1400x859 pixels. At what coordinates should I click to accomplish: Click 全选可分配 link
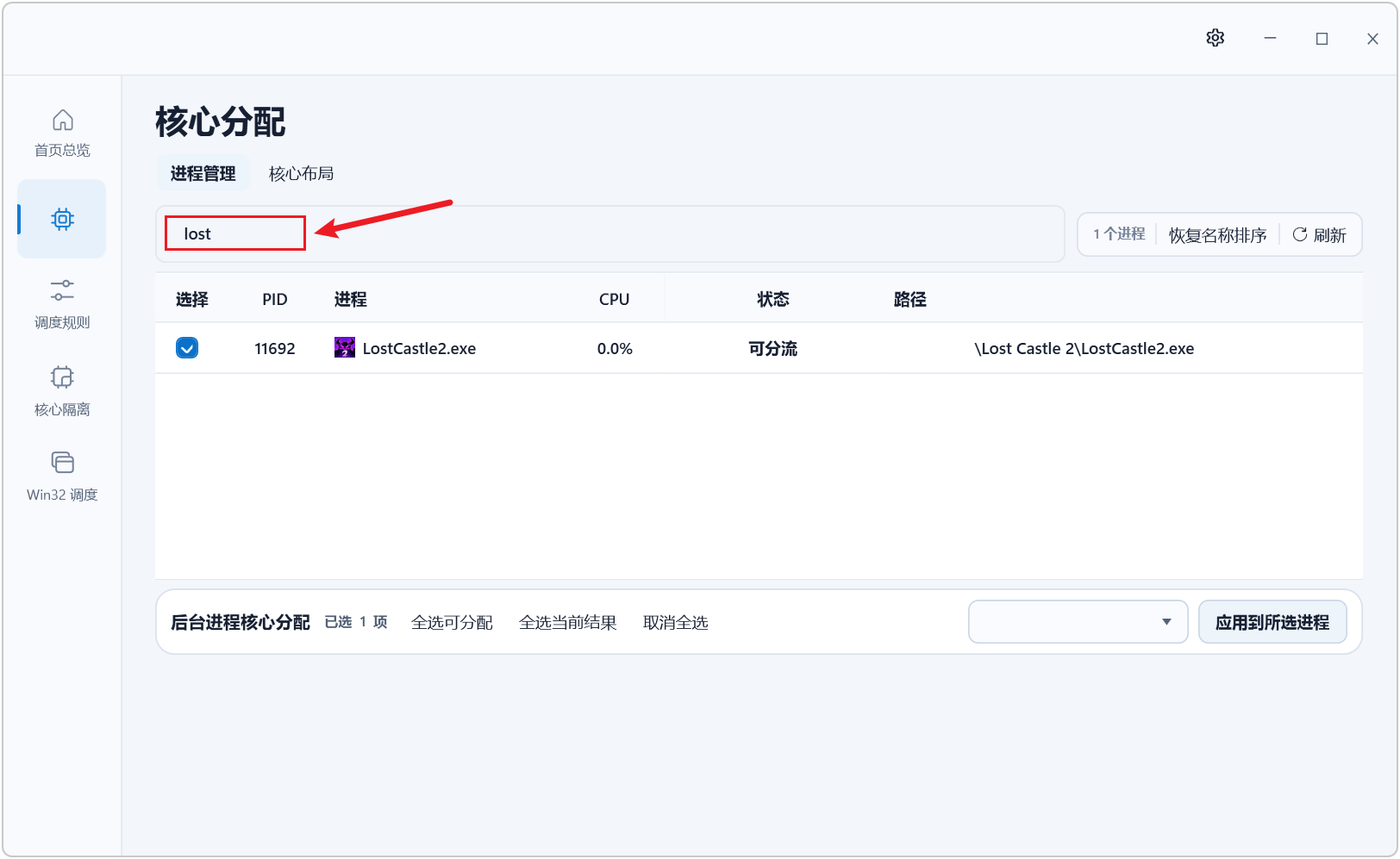452,622
